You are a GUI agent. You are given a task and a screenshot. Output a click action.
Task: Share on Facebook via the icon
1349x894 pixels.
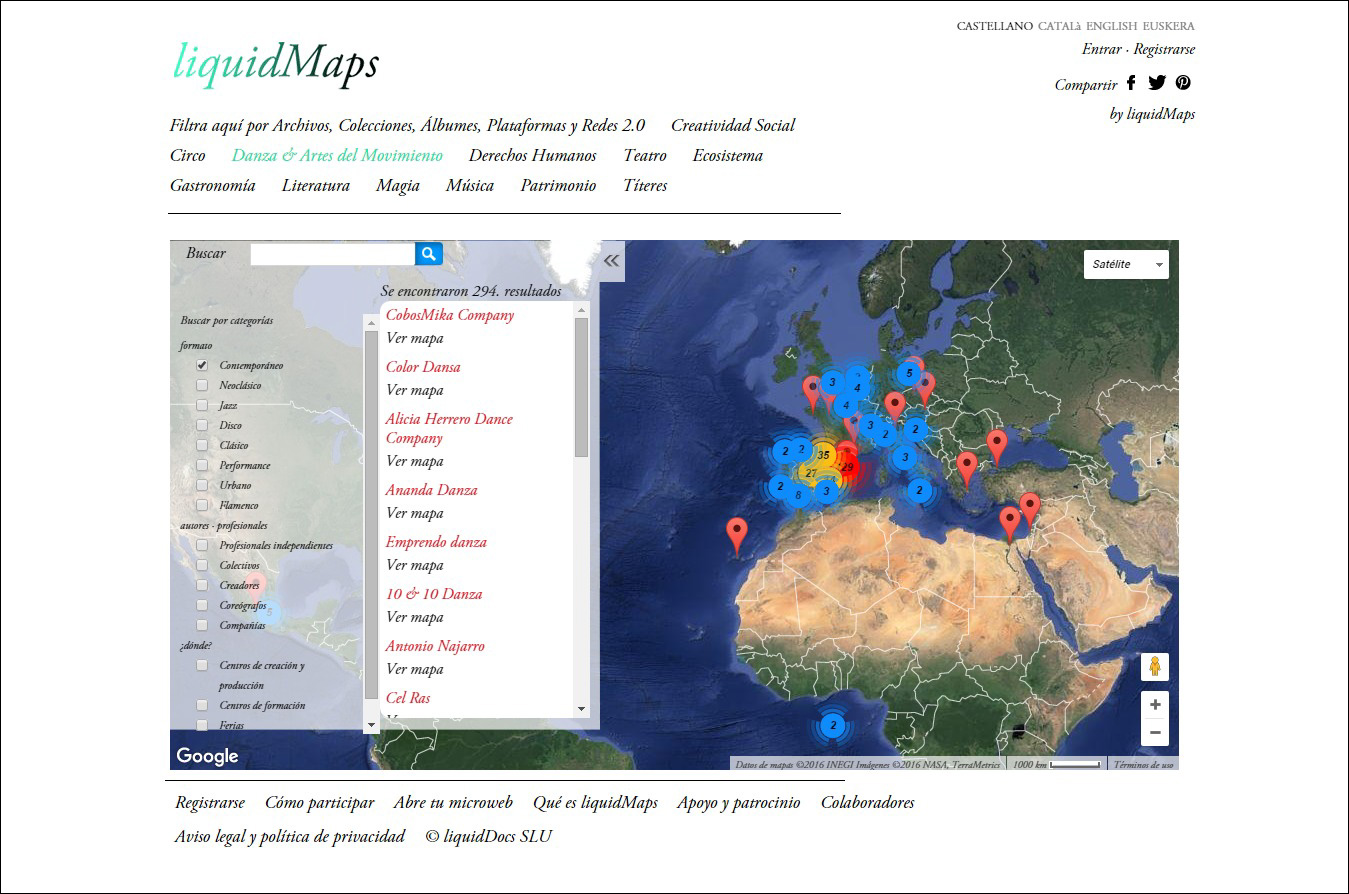[1131, 83]
